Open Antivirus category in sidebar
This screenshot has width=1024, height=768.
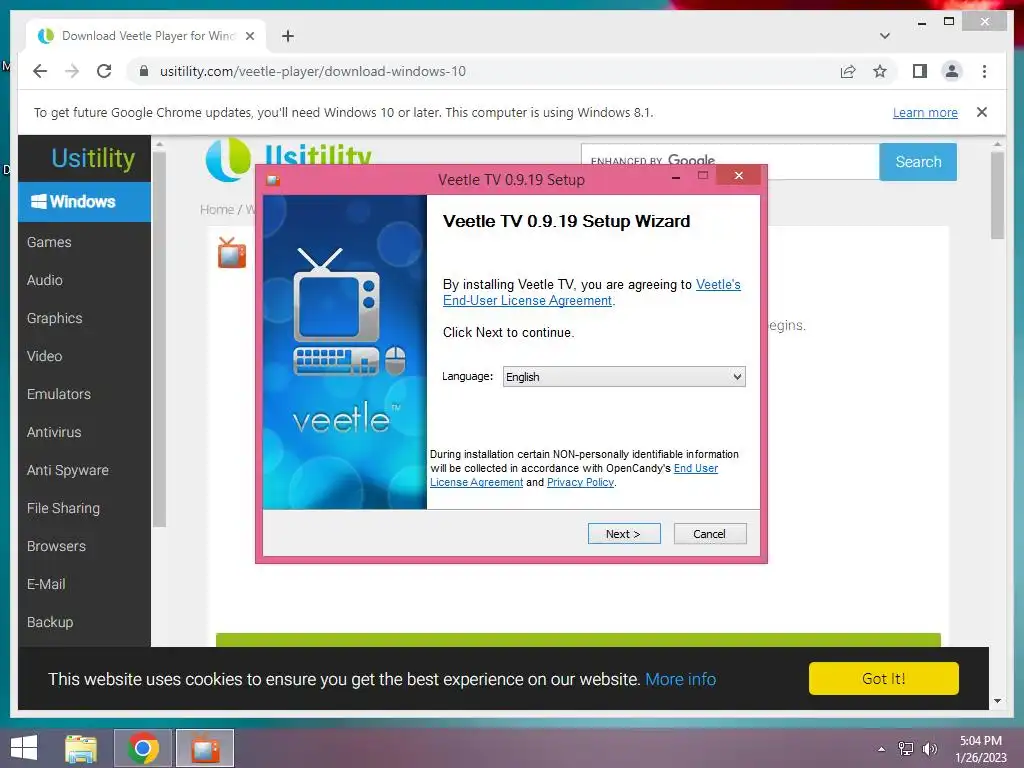pos(54,432)
